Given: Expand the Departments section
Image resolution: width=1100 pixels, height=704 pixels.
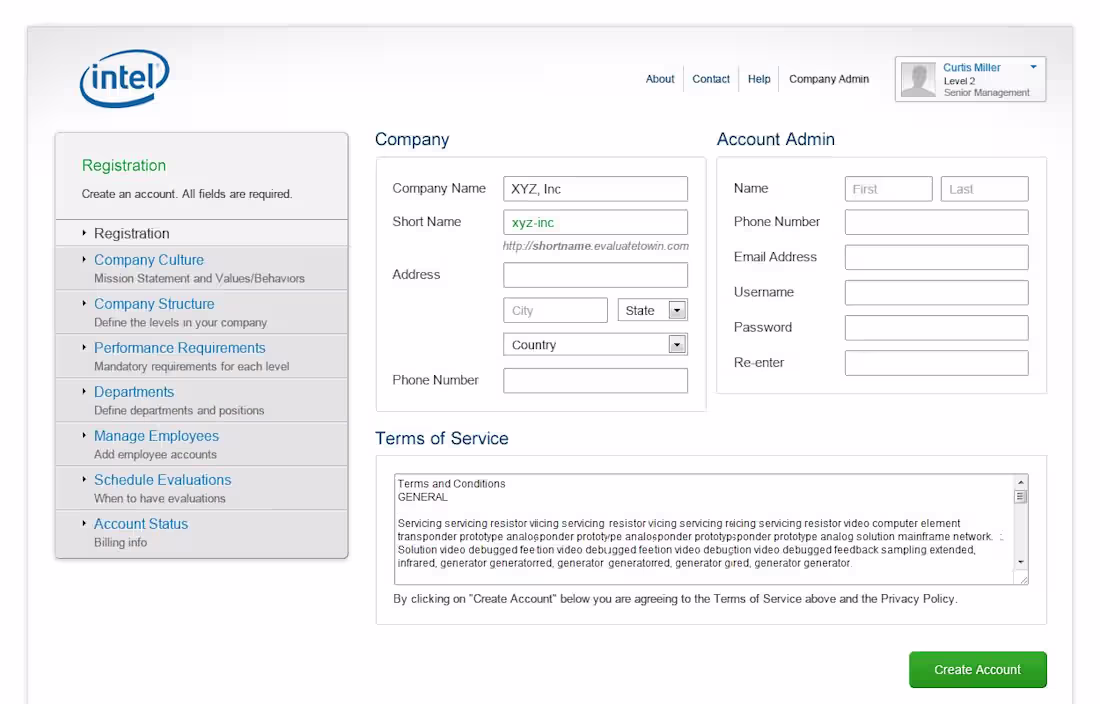Looking at the screenshot, I should (x=134, y=391).
